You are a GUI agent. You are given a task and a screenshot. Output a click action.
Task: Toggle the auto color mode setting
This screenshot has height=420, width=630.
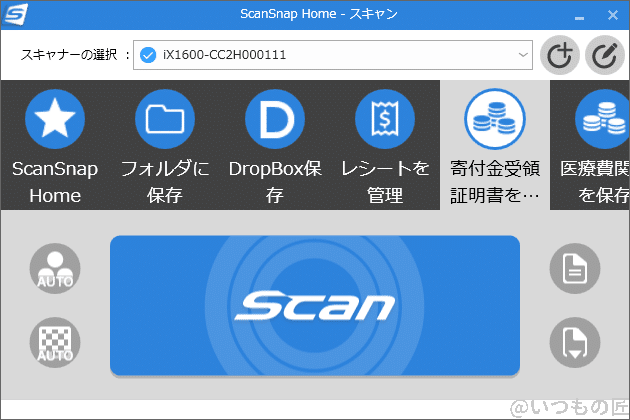click(55, 267)
